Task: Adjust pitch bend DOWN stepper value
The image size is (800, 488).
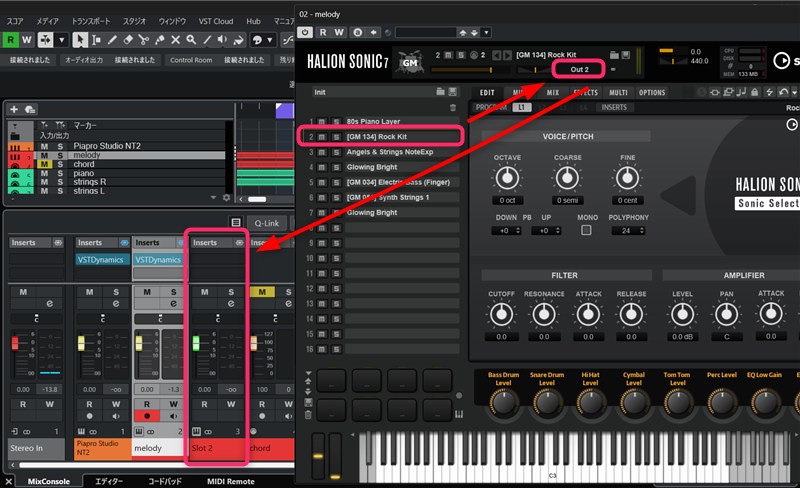Action: coord(518,231)
